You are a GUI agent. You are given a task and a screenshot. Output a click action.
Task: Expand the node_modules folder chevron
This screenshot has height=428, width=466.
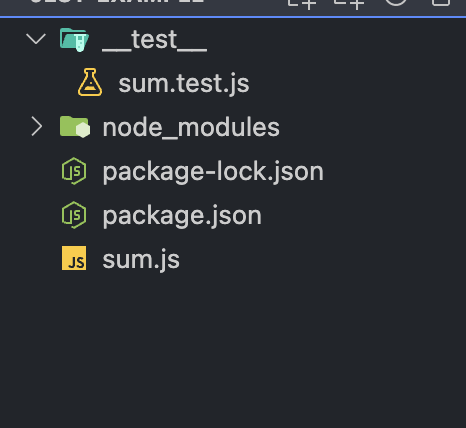pos(37,127)
